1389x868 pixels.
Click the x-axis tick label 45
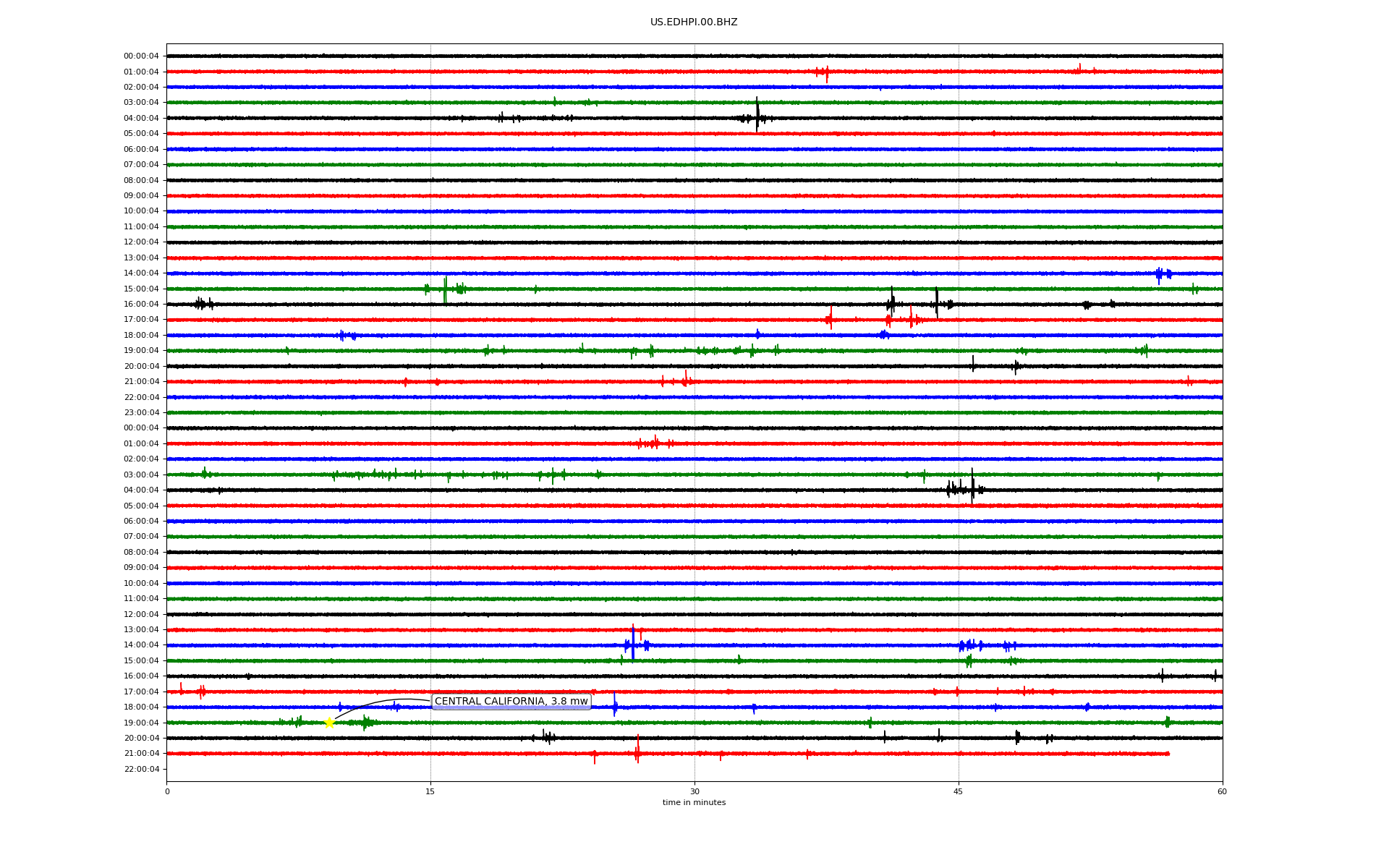coord(959,791)
